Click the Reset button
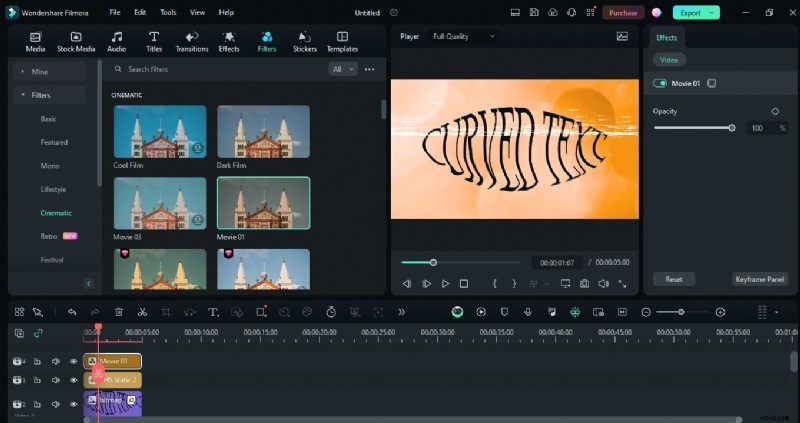This screenshot has width=800, height=423. coord(673,279)
